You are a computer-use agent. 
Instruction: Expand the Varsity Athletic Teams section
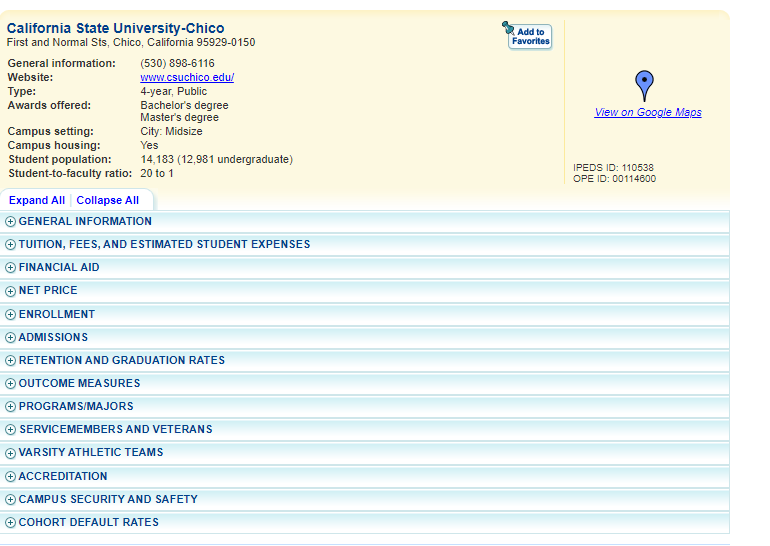(364, 453)
